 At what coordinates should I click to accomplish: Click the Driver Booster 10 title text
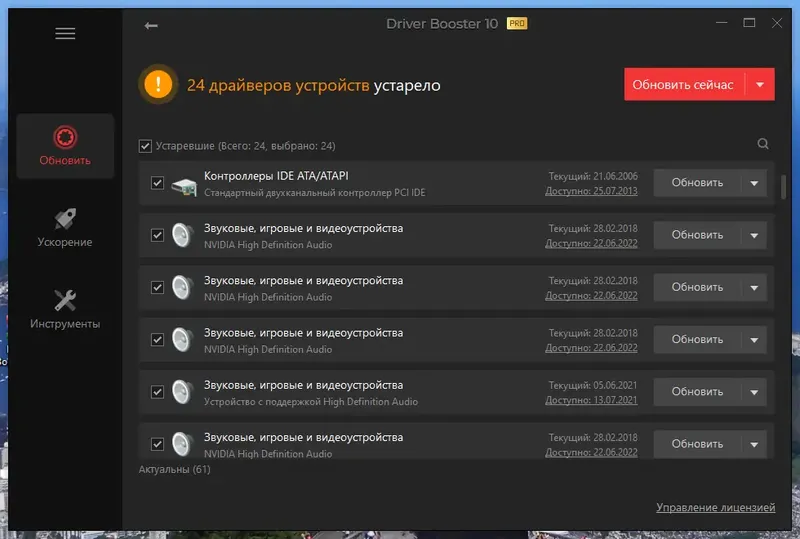(x=442, y=24)
